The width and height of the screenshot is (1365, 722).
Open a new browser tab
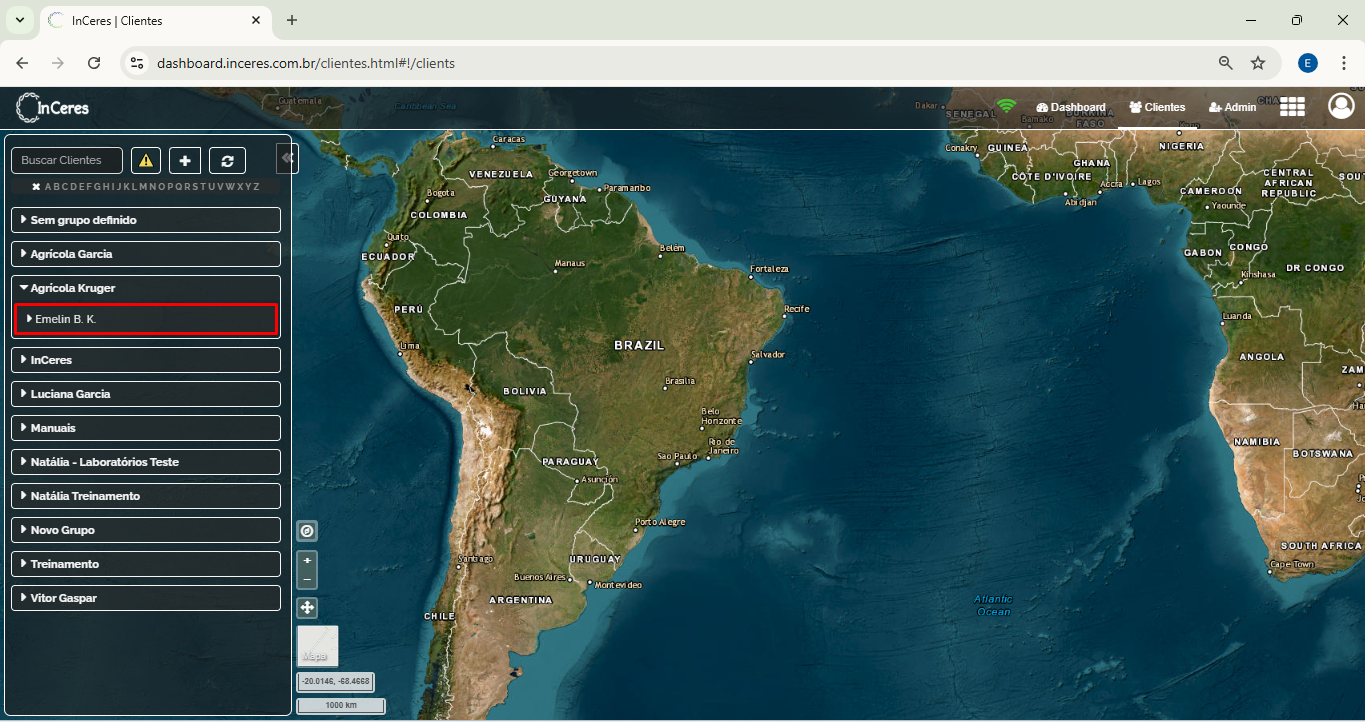(292, 20)
